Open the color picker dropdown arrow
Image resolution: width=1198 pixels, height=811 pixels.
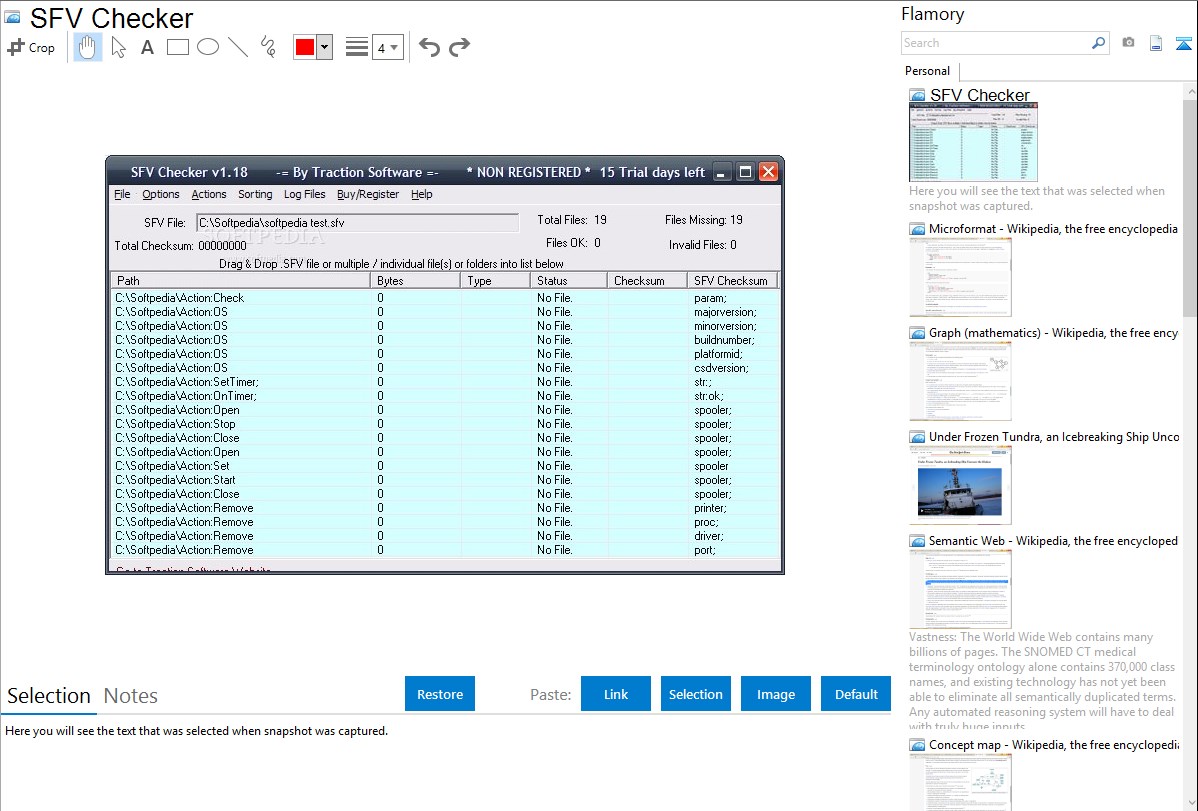tap(325, 47)
